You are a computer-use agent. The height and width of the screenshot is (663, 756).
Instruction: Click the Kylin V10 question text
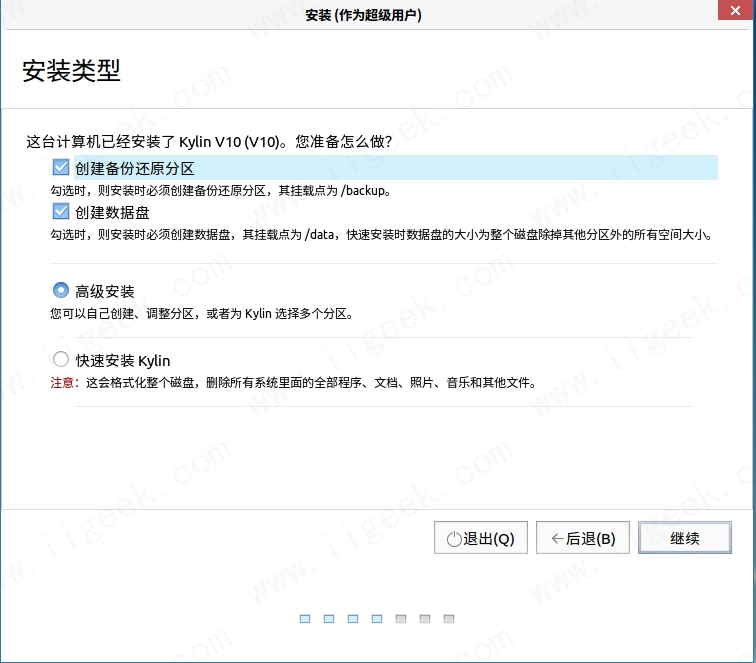click(209, 142)
